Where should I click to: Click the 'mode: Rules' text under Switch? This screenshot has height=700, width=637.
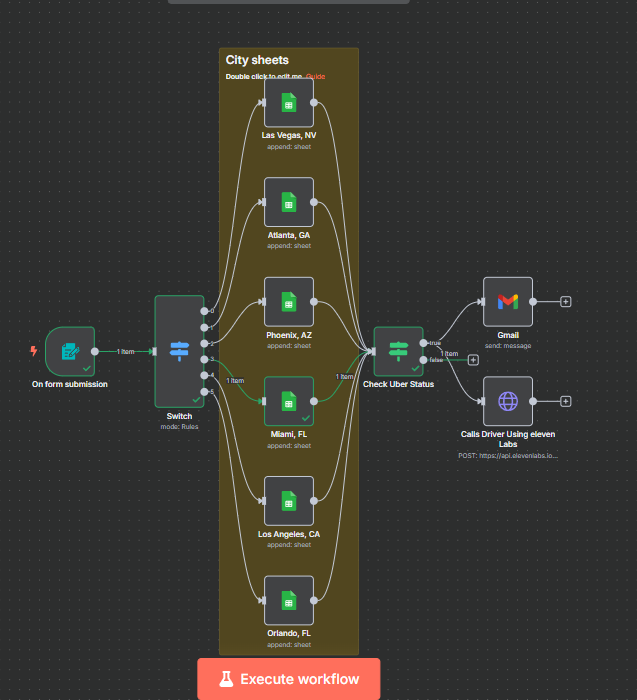coord(179,427)
